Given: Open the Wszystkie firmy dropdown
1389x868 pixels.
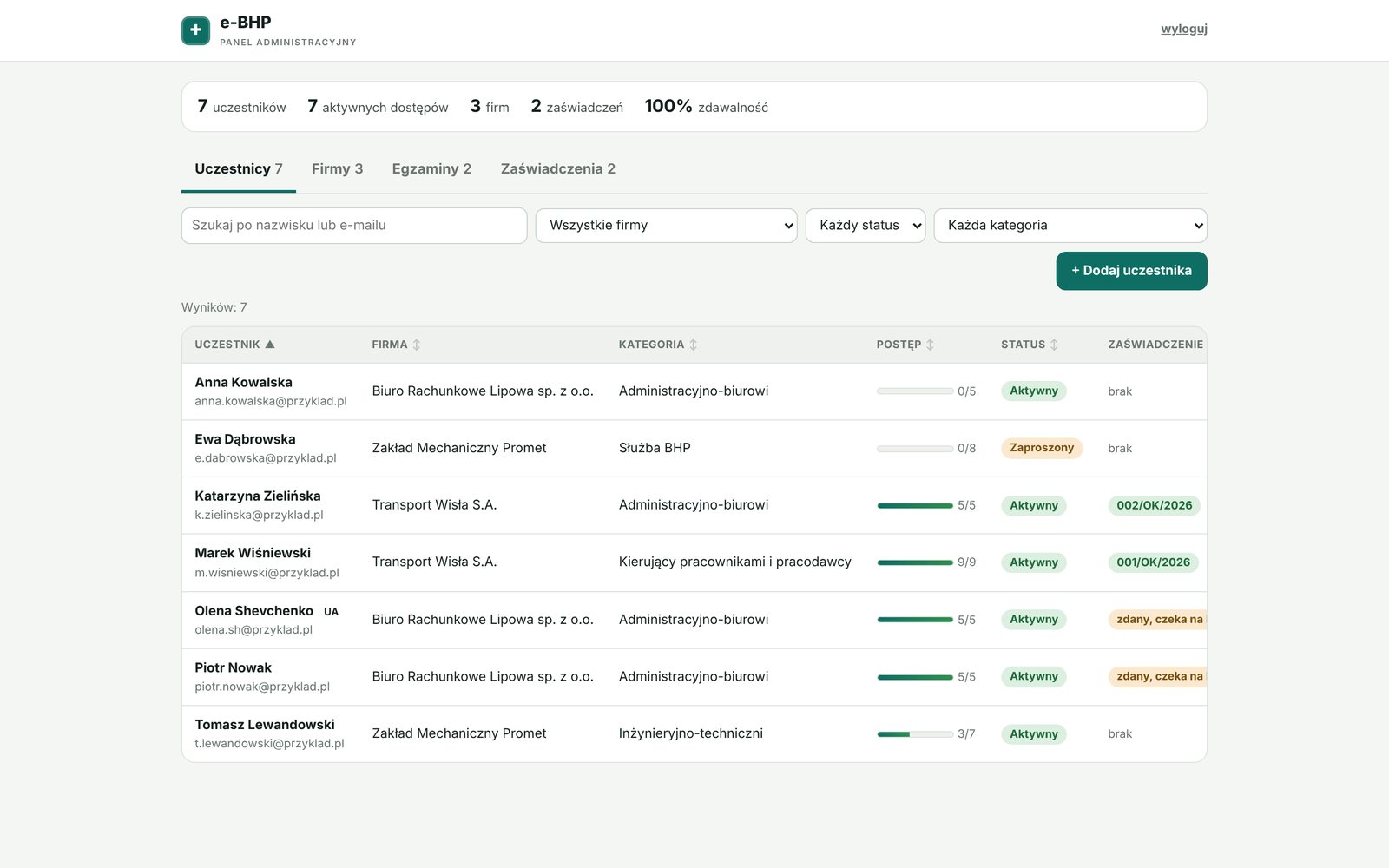Looking at the screenshot, I should pos(667,226).
